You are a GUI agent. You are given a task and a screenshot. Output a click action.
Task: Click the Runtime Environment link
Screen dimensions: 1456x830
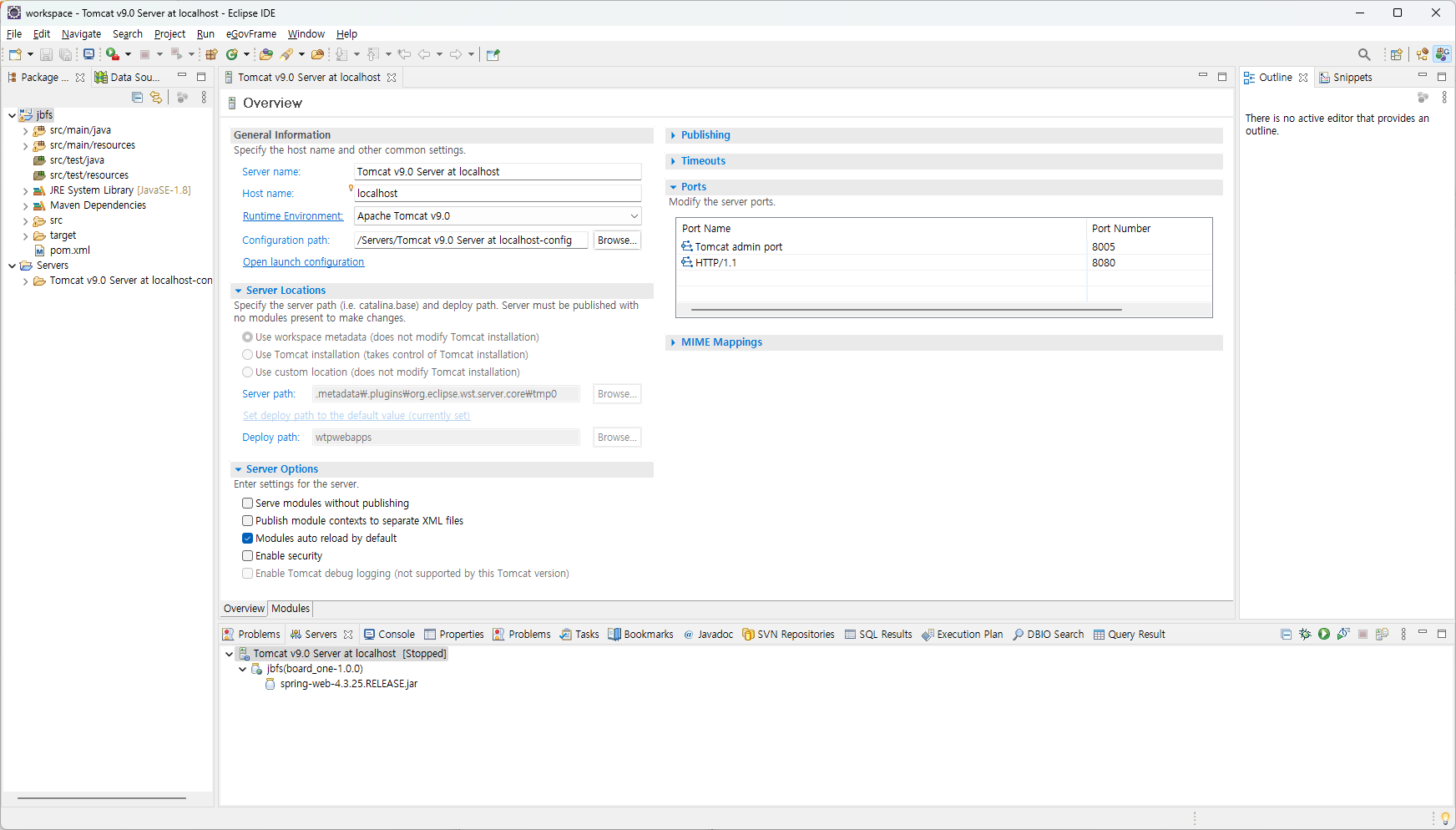[x=292, y=216]
